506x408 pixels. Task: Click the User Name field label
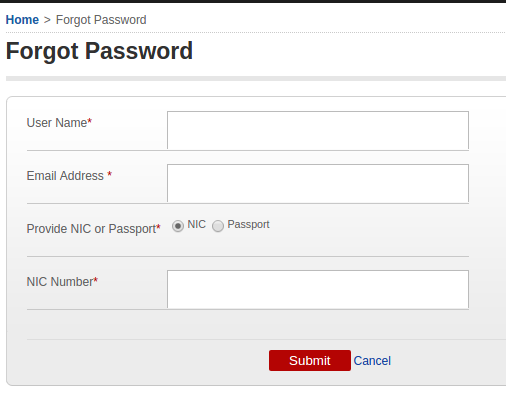[57, 123]
